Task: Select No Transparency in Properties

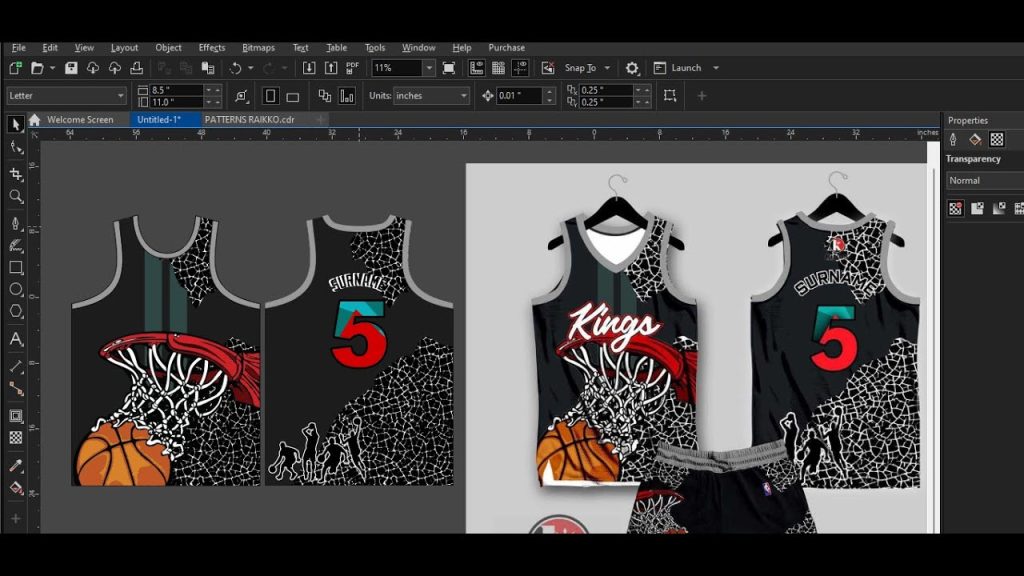Action: pyautogui.click(x=955, y=208)
